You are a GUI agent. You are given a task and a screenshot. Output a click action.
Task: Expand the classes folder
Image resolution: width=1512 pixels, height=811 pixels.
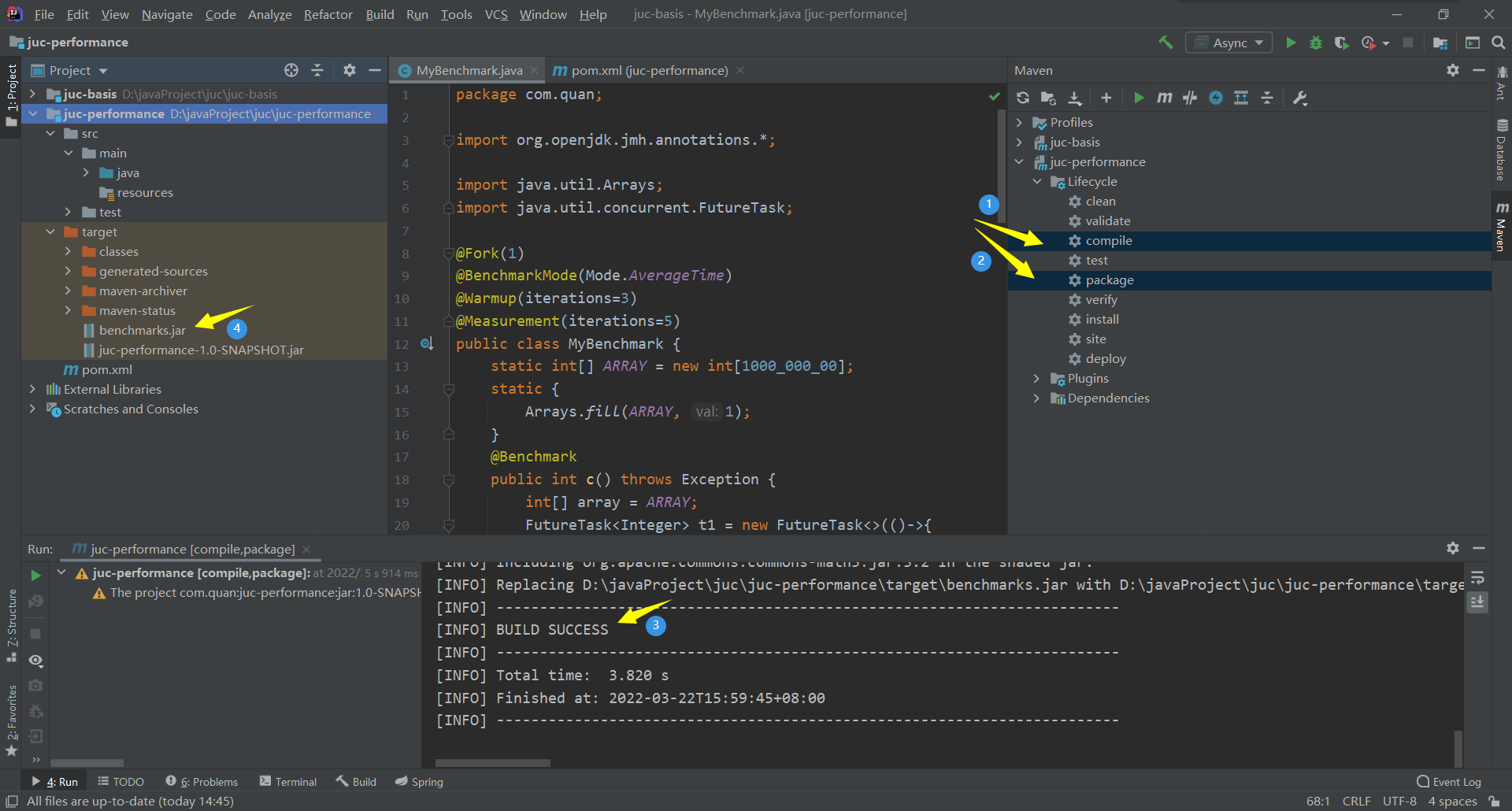68,251
